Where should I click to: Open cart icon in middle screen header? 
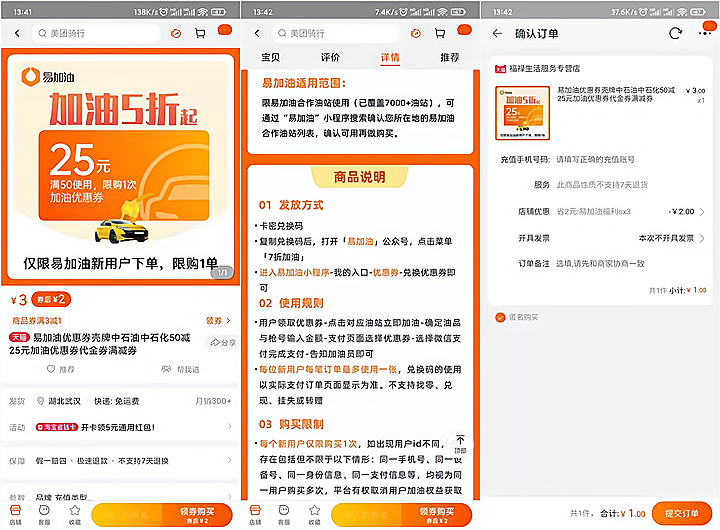point(440,34)
